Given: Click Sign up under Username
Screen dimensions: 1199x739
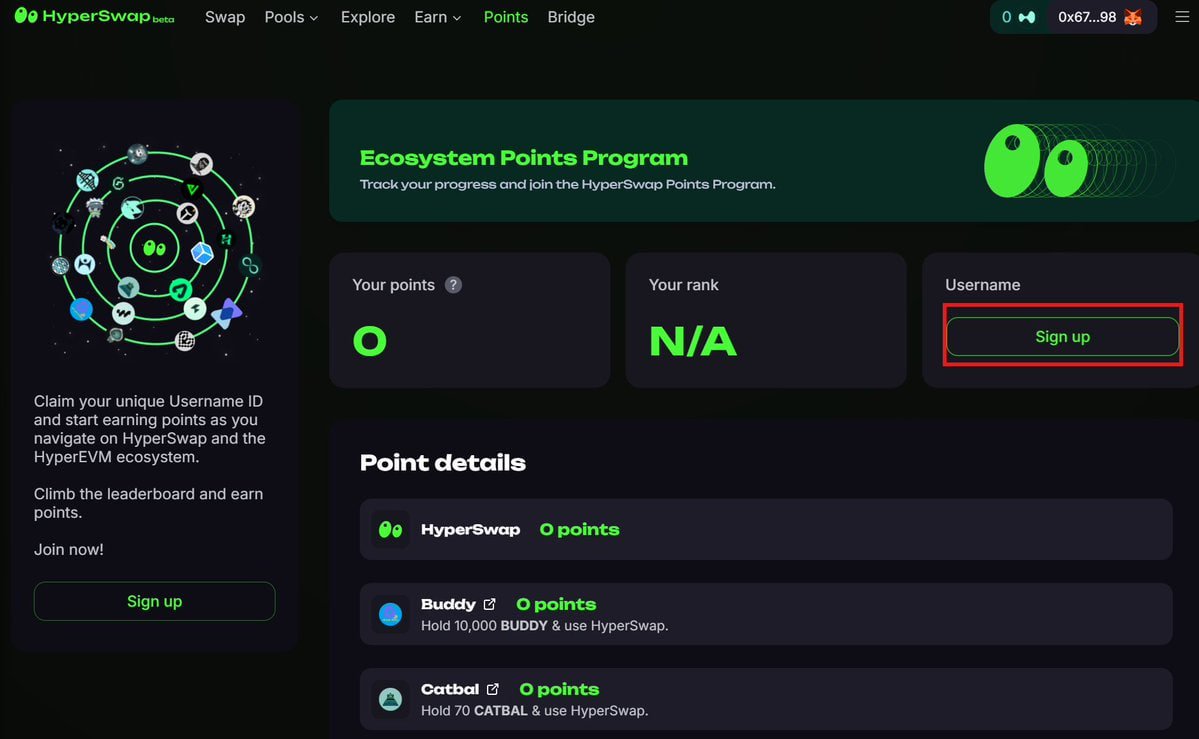Looking at the screenshot, I should (1062, 337).
